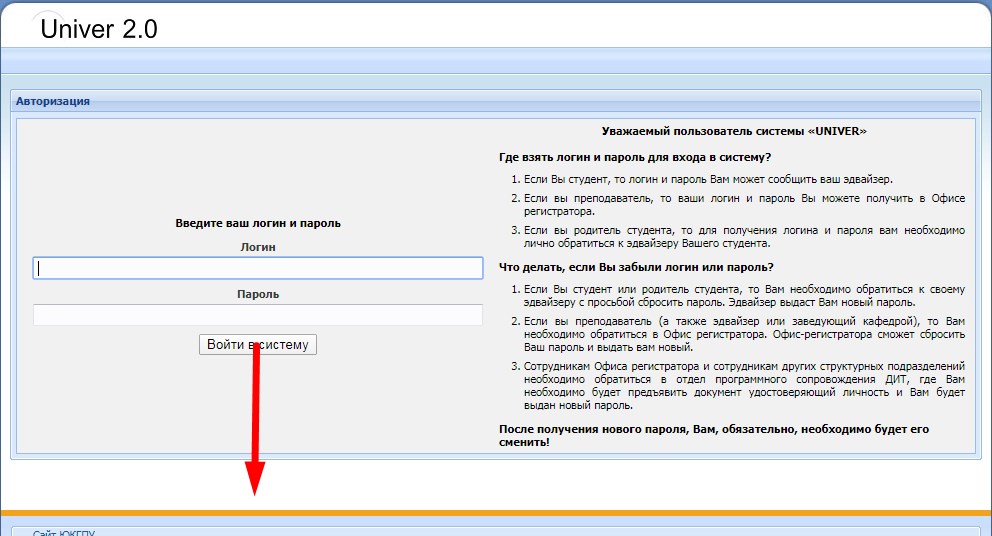Click the Пароль input field
This screenshot has height=536, width=992.
tap(258, 315)
